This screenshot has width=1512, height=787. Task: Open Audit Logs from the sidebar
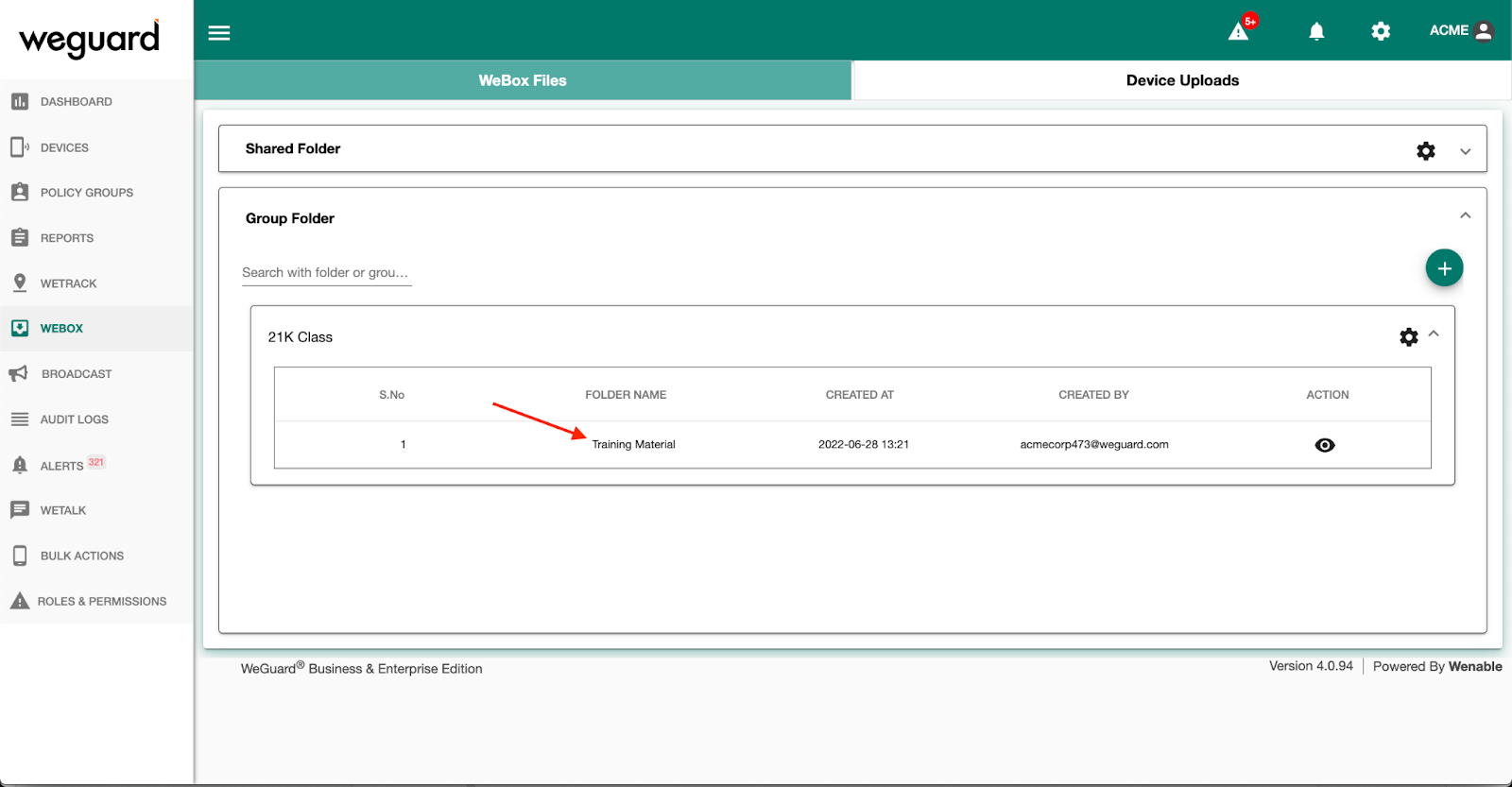coord(75,419)
